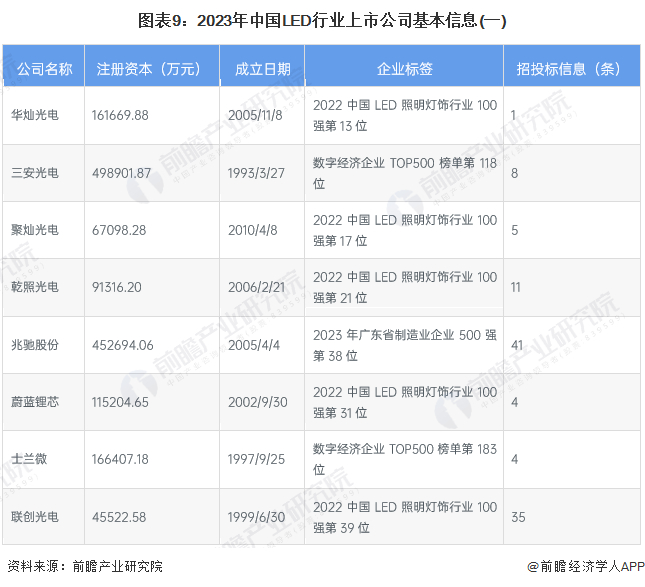Click the company name '乾照光电'
This screenshot has height=587, width=645.
click(x=35, y=287)
